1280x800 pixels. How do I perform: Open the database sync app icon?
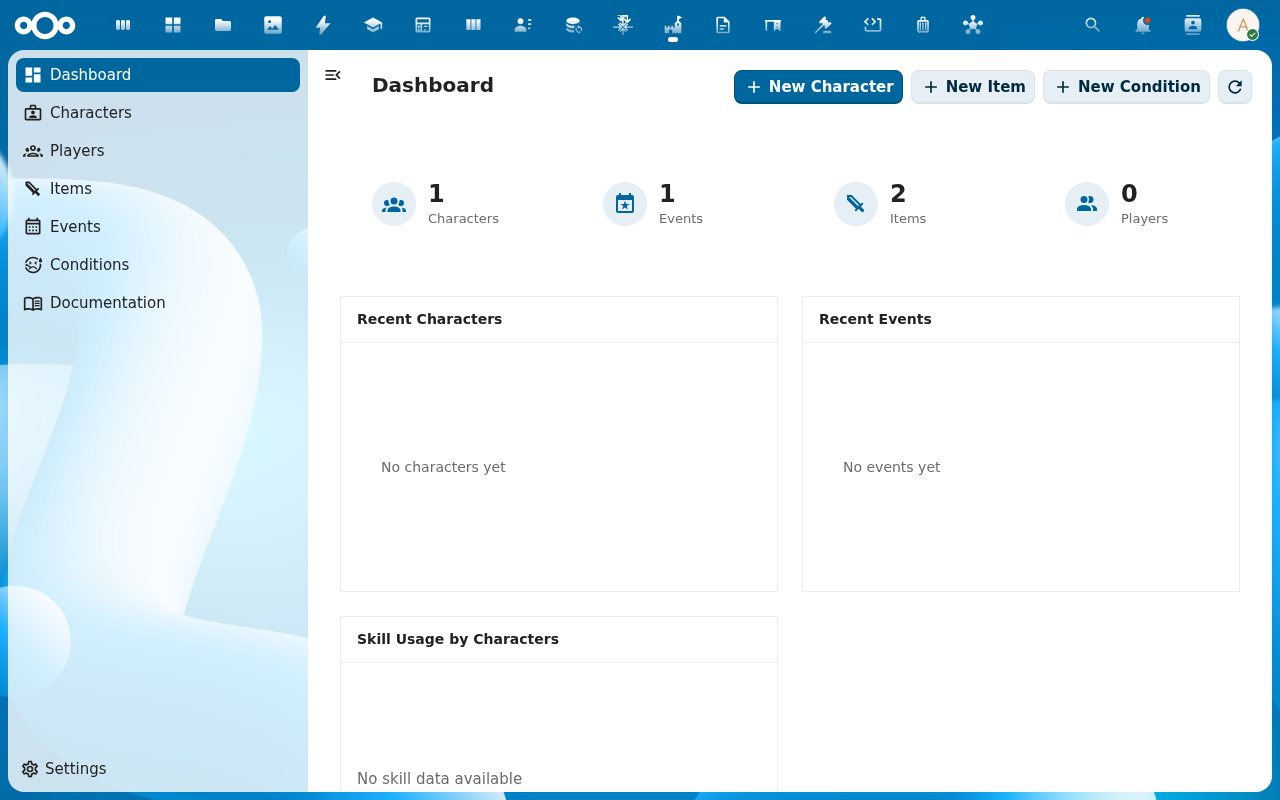573,25
